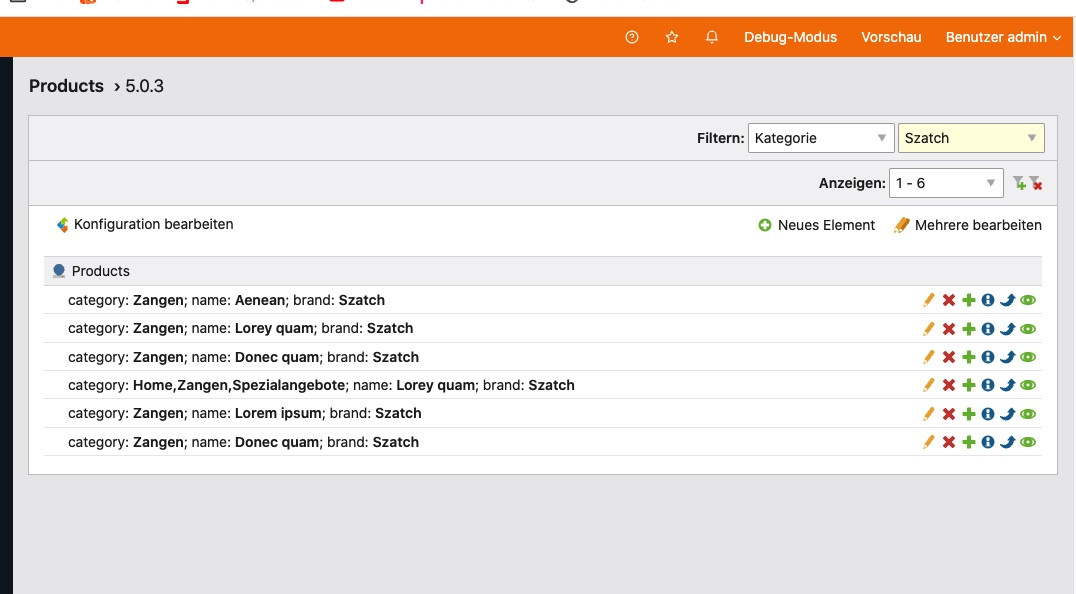Reset filters with the funnel red-X icon

(1035, 183)
